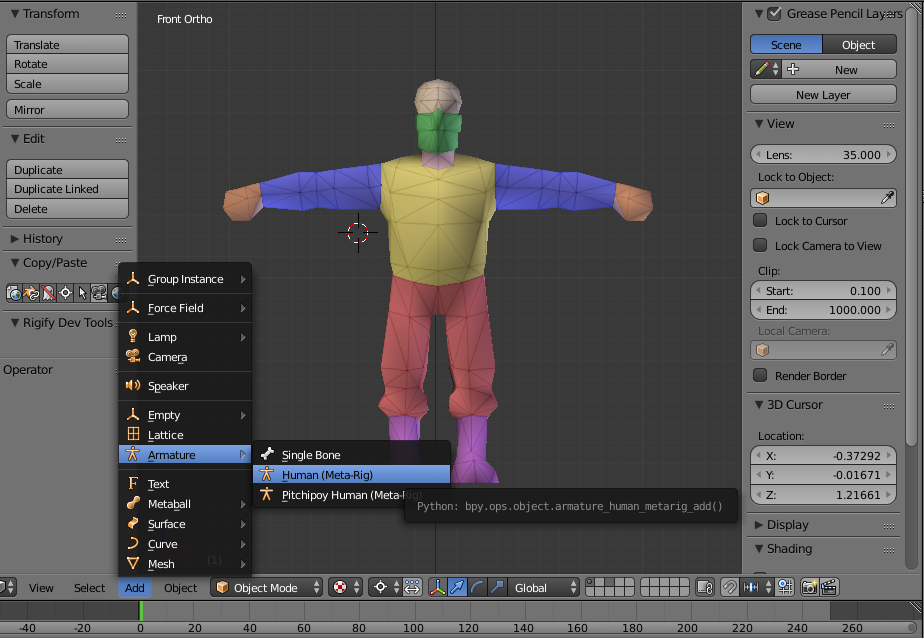
Task: Open the Object menu in 3D header
Action: [180, 587]
